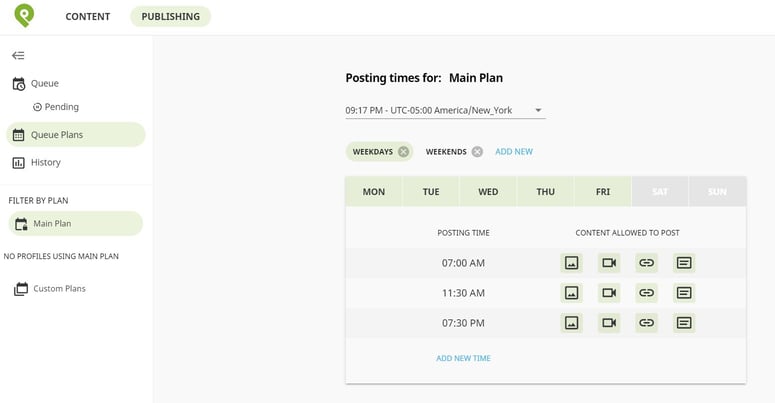Screen dimensions: 775x403
Task: Click the ADD NEW TIME link
Action: [x=463, y=358]
